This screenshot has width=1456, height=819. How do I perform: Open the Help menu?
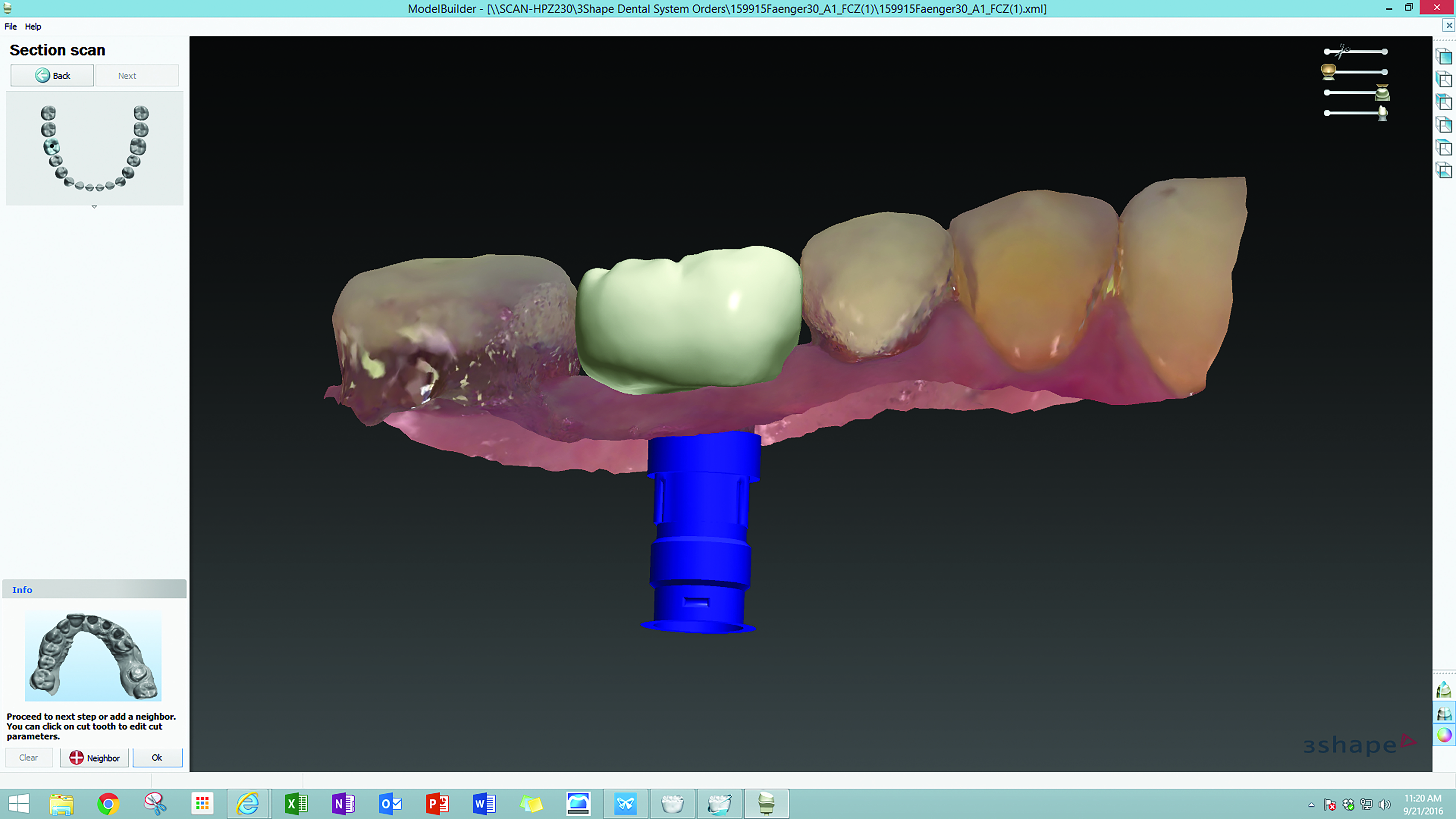(33, 26)
